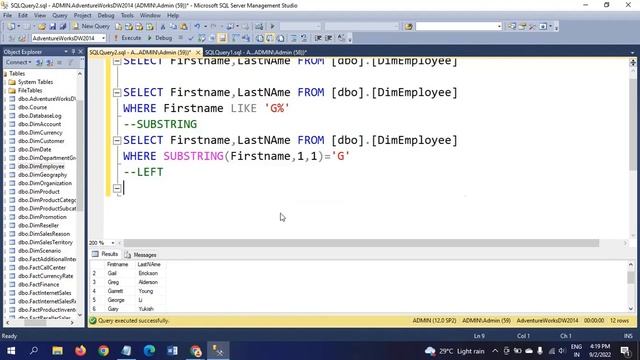Open the File menu
The height and width of the screenshot is (360, 640).
tap(7, 16)
